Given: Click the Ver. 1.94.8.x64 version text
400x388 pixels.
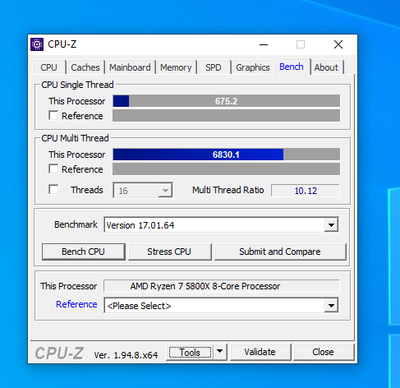Looking at the screenshot, I should [126, 355].
